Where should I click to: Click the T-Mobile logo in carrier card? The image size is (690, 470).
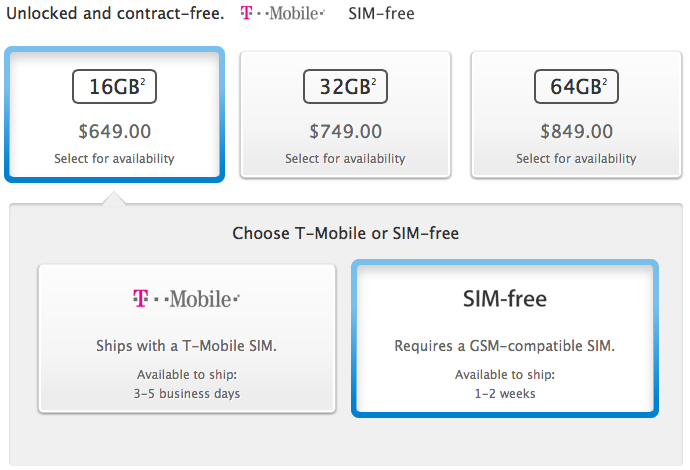pos(187,298)
